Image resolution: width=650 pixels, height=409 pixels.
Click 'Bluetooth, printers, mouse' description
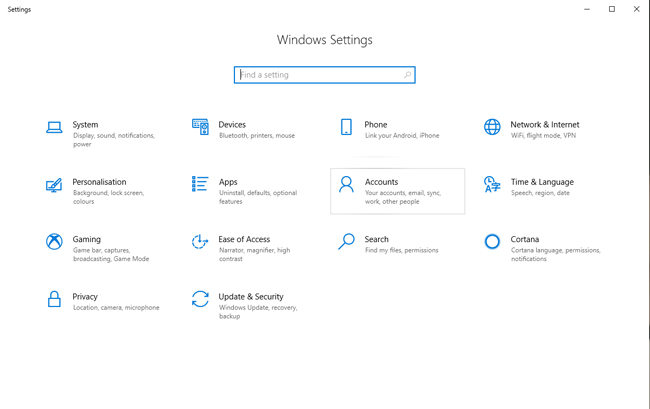(257, 136)
